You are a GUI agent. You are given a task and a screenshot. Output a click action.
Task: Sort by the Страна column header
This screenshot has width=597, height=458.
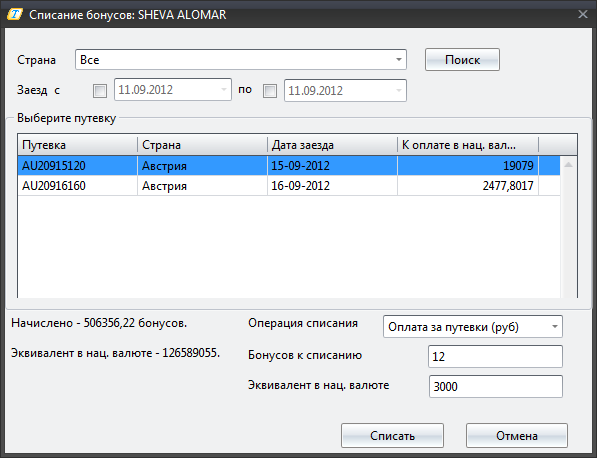pyautogui.click(x=203, y=145)
